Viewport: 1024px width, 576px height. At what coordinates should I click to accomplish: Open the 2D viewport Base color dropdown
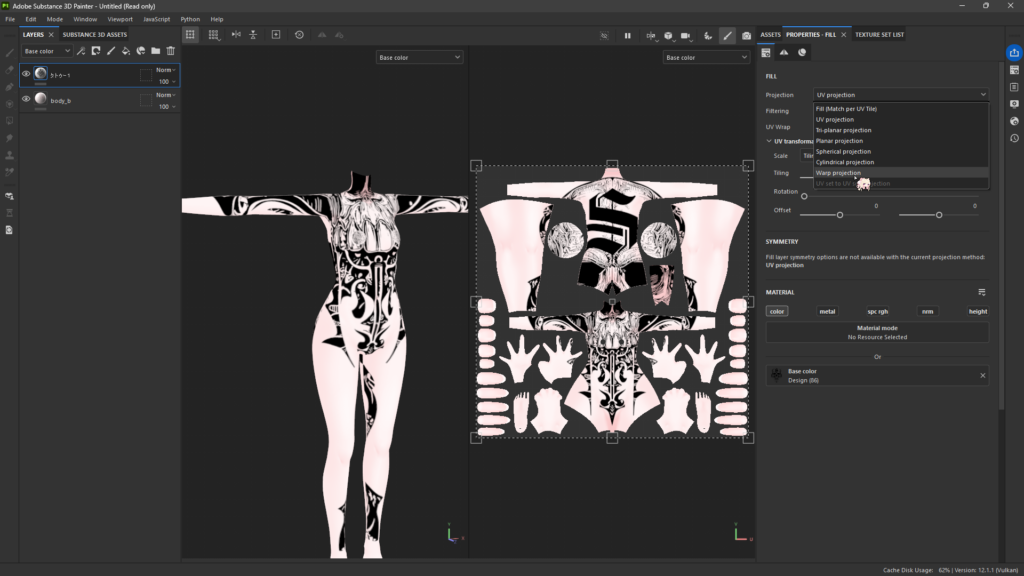coord(706,57)
